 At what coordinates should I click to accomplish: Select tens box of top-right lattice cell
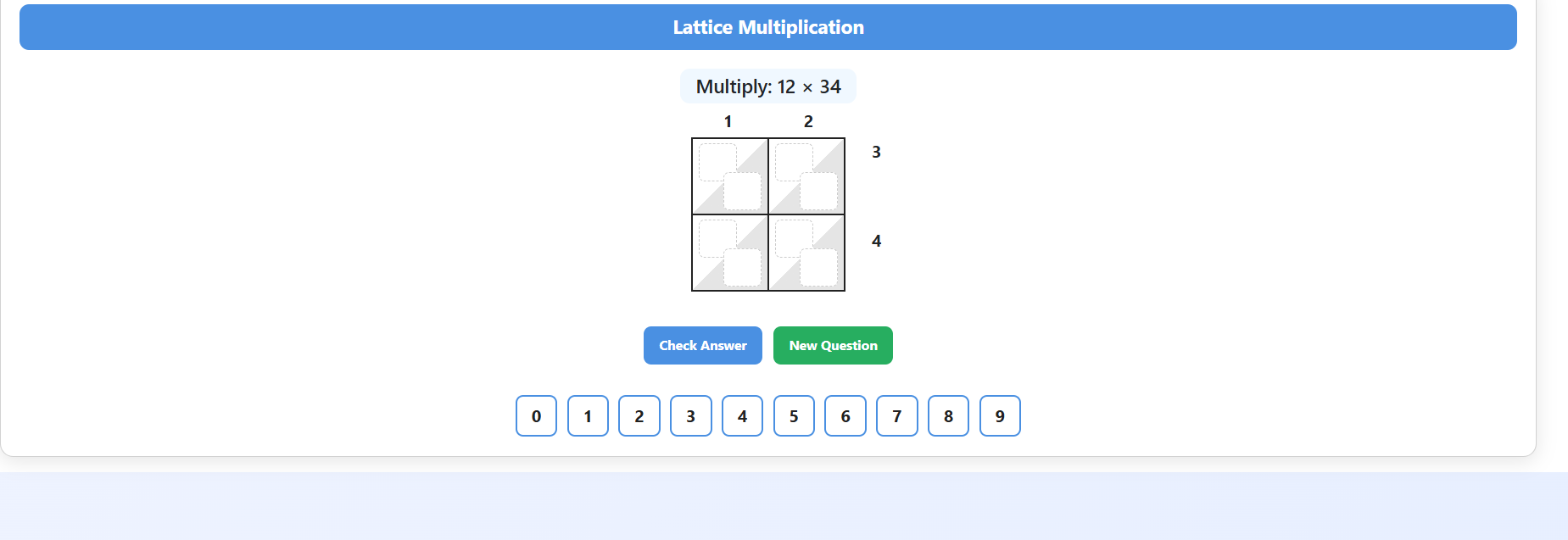[x=793, y=162]
